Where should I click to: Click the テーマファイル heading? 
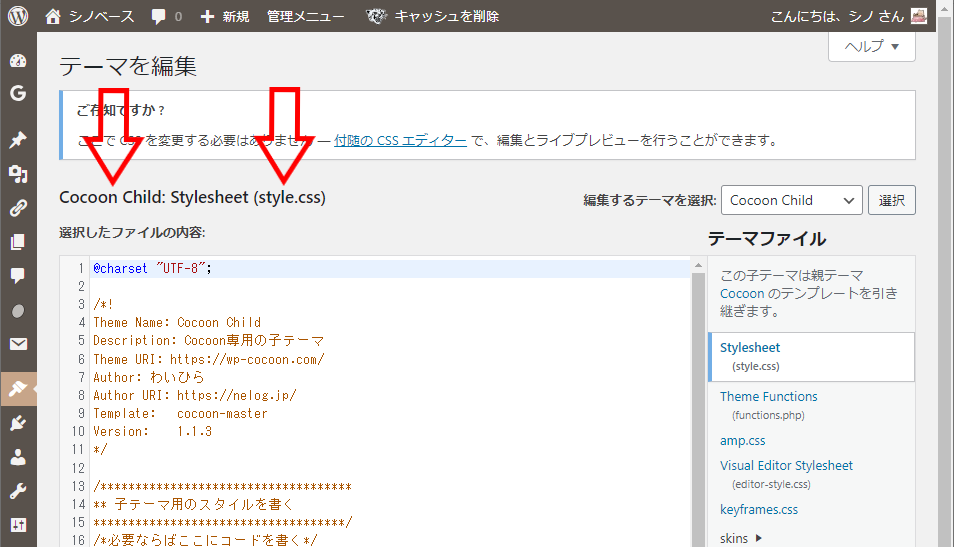point(767,239)
